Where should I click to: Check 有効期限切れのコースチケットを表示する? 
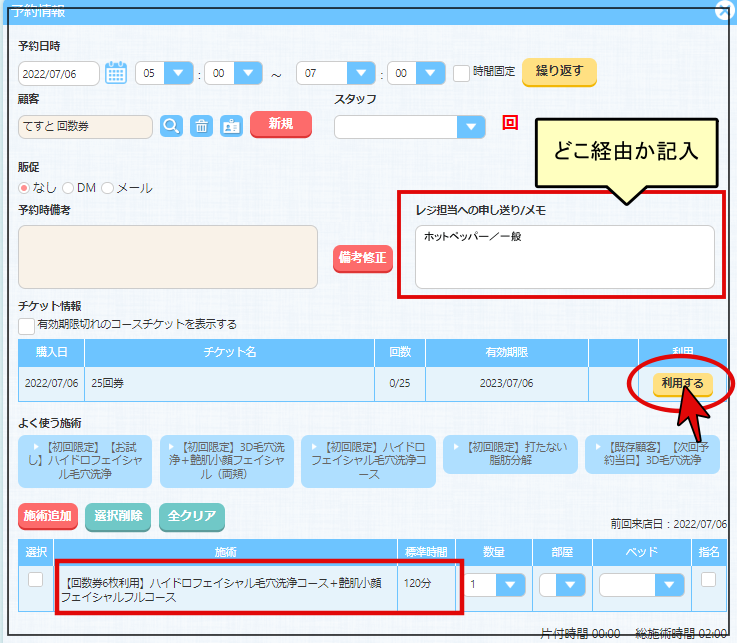pos(26,325)
